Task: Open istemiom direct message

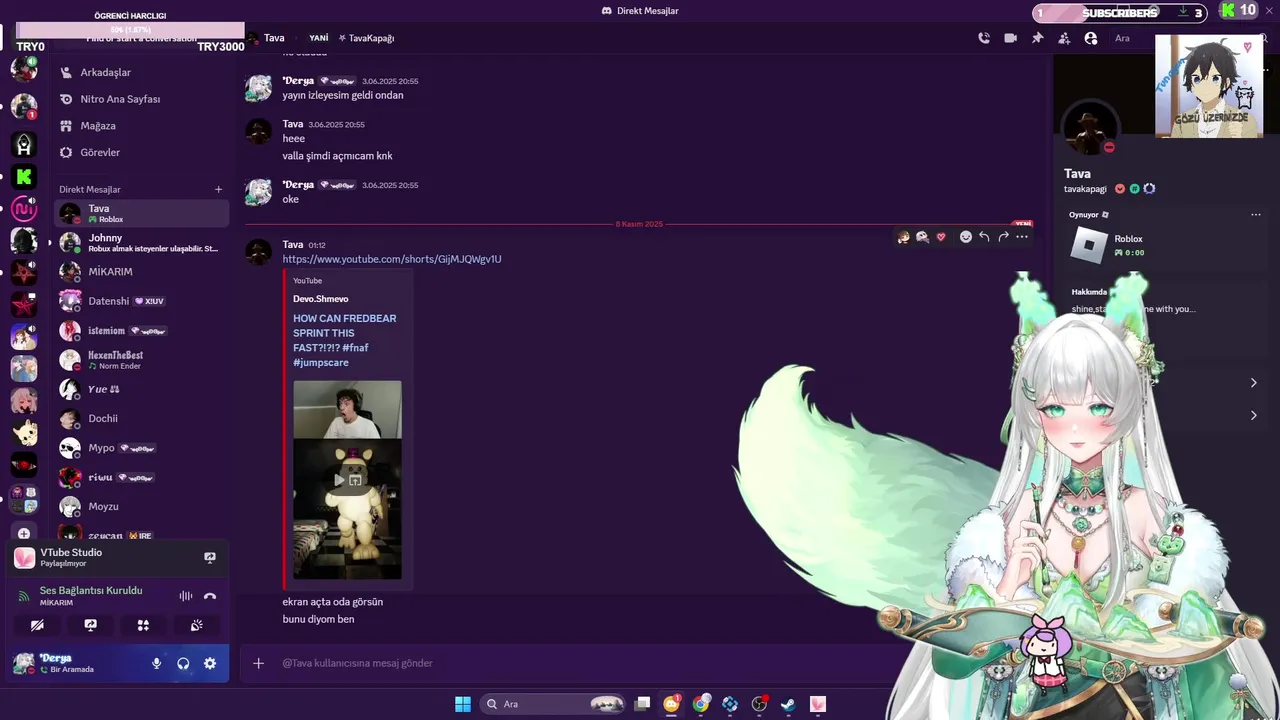Action: coord(142,330)
